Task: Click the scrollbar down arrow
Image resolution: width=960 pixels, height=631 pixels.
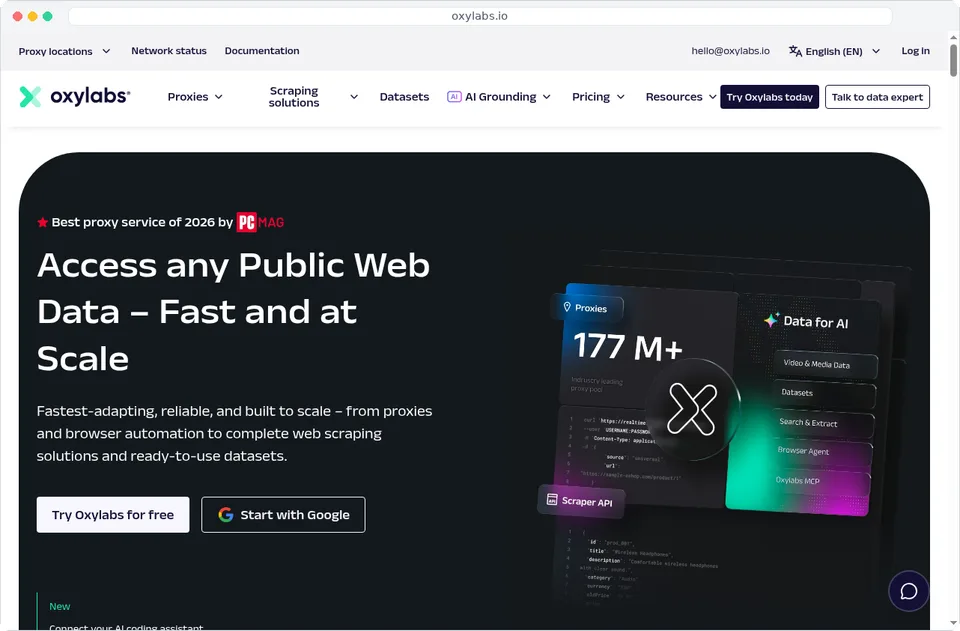Action: tap(953, 623)
